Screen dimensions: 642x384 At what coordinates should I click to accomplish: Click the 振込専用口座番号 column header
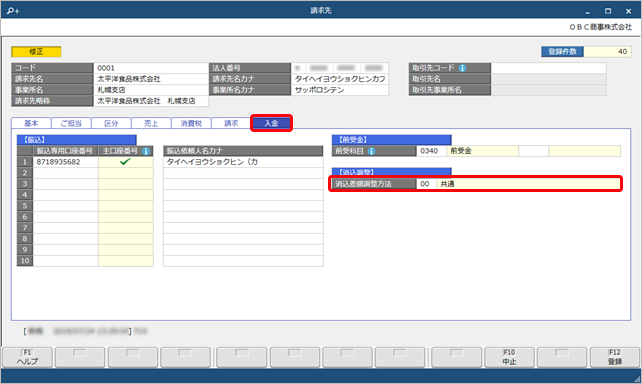click(66, 151)
